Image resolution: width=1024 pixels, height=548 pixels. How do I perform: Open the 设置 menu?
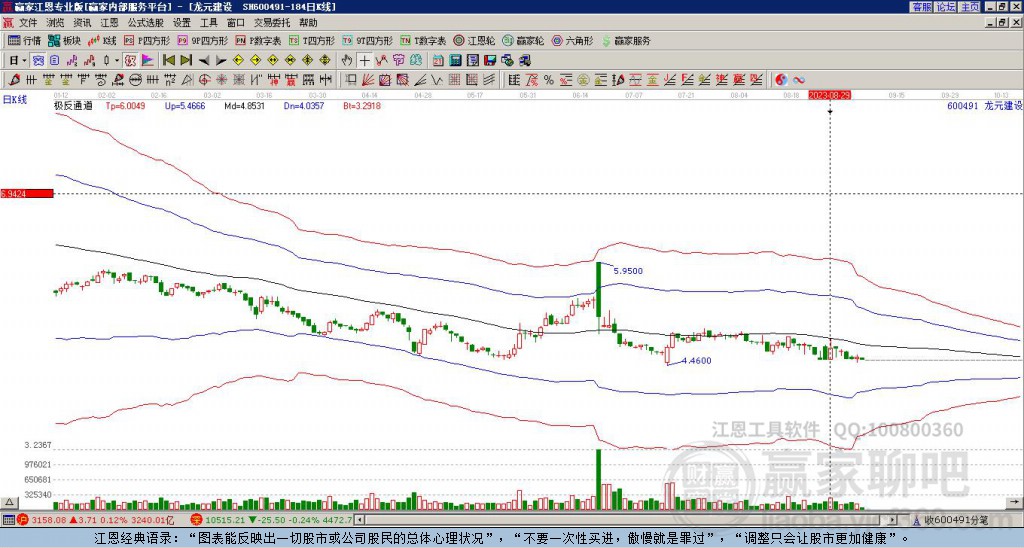coord(182,23)
